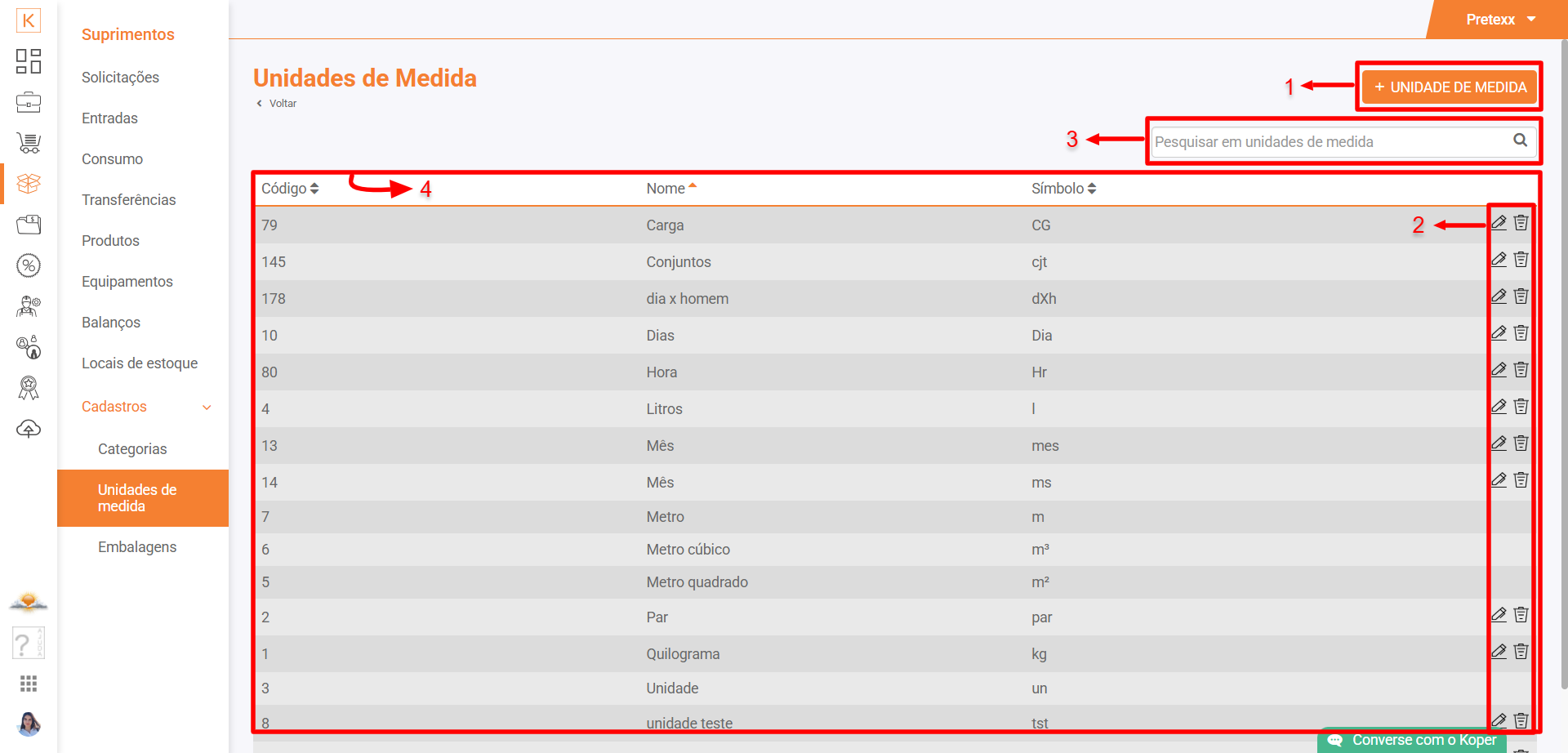1568x753 pixels.
Task: Delete the Quilograma row with trash icon
Action: pos(1521,652)
